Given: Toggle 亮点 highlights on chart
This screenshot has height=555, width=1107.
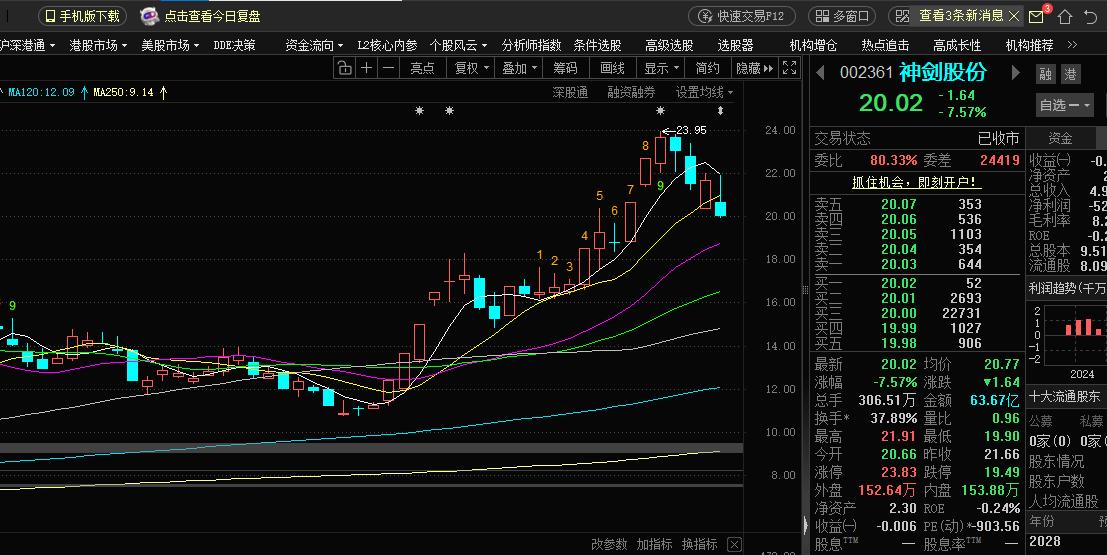Looking at the screenshot, I should tap(422, 68).
